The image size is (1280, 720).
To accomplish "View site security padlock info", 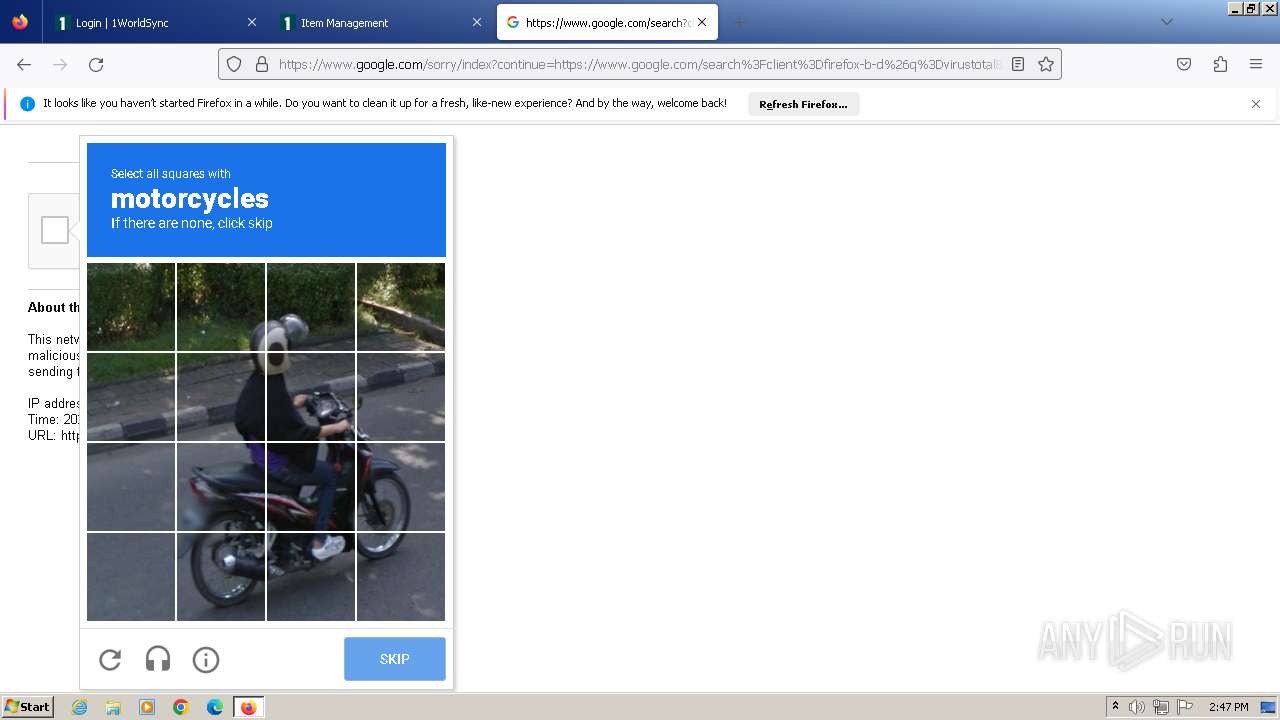I will [x=262, y=64].
